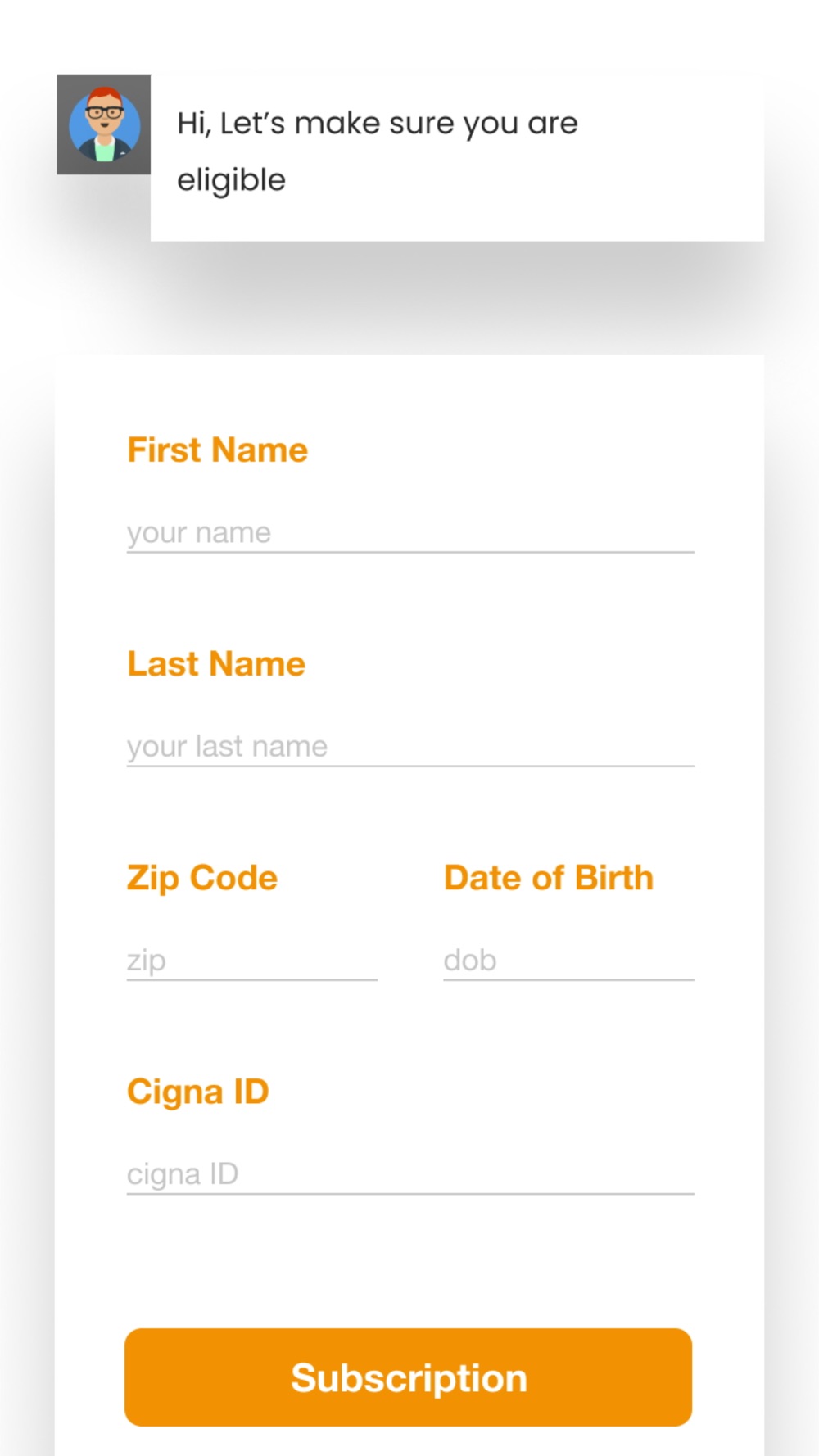Screen dimensions: 819x1456
Task: Click the Date of Birth label
Action: [549, 878]
